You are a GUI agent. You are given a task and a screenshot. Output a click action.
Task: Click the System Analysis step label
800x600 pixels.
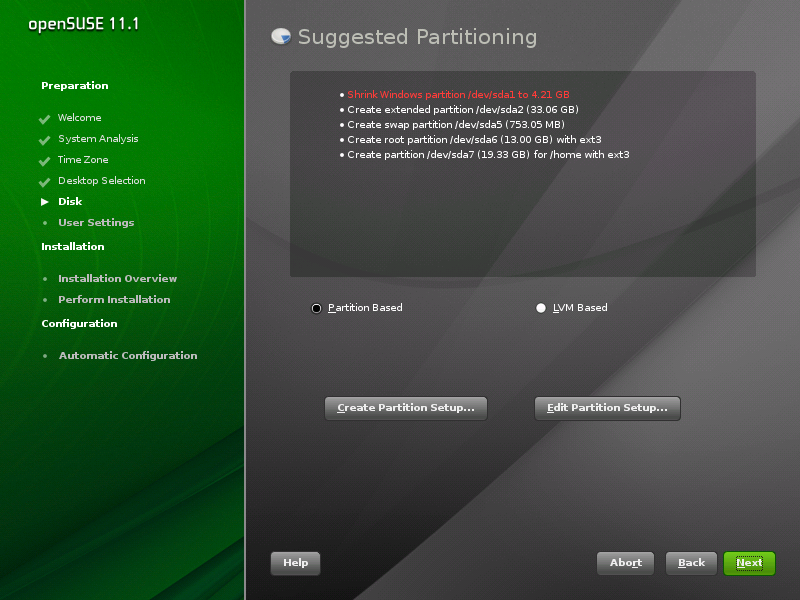coord(98,139)
